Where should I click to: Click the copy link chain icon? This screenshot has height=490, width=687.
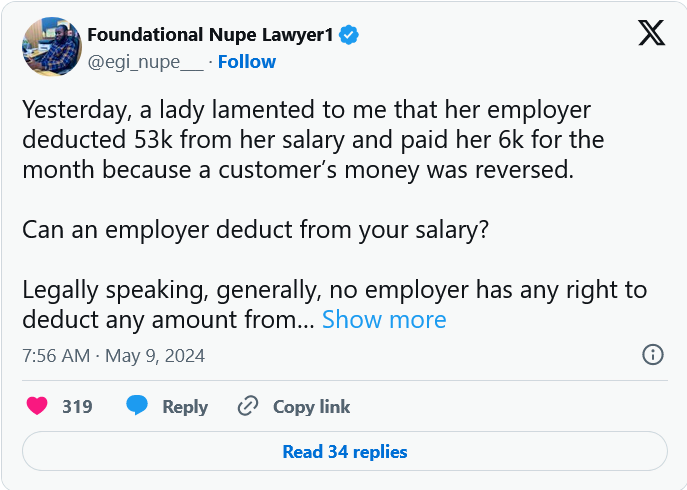tap(248, 406)
